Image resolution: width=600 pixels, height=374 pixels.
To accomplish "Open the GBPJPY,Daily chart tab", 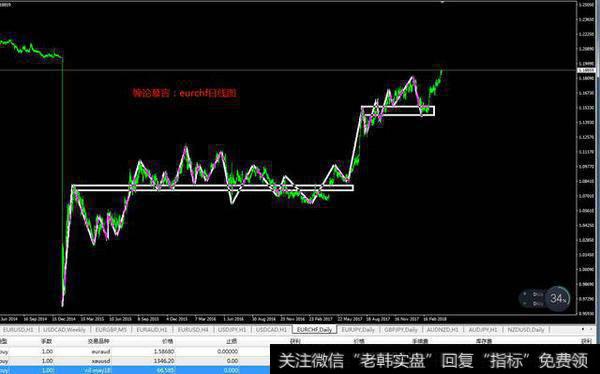I will [401, 330].
